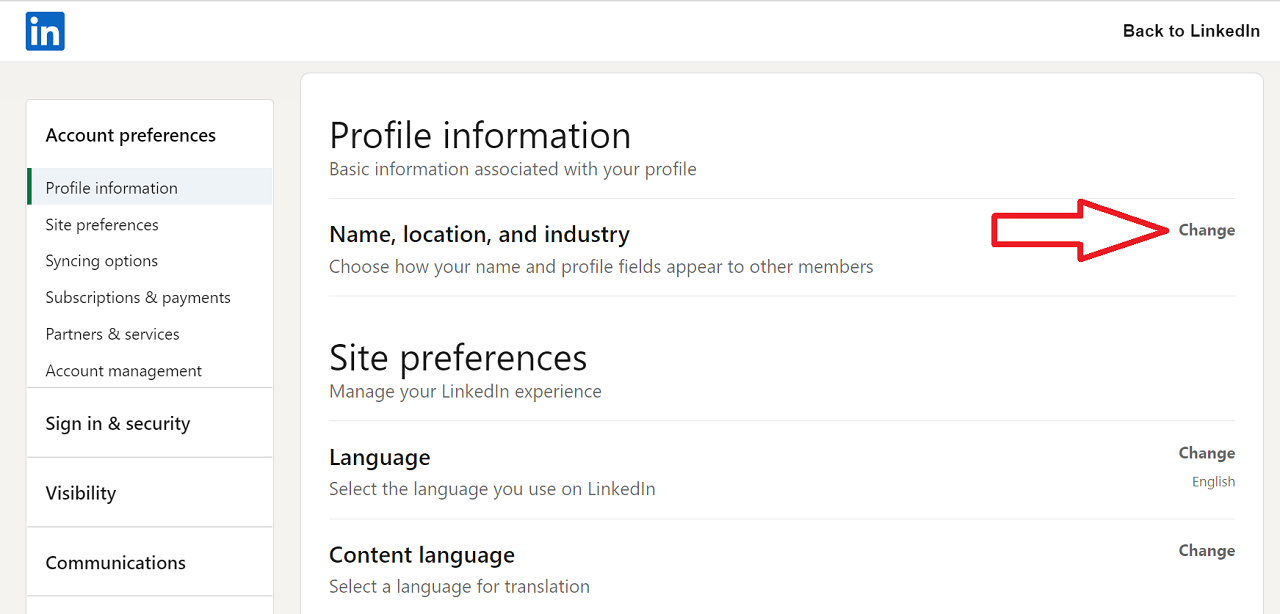The image size is (1280, 614).
Task: Click Change next to Content language
Action: [x=1206, y=551]
